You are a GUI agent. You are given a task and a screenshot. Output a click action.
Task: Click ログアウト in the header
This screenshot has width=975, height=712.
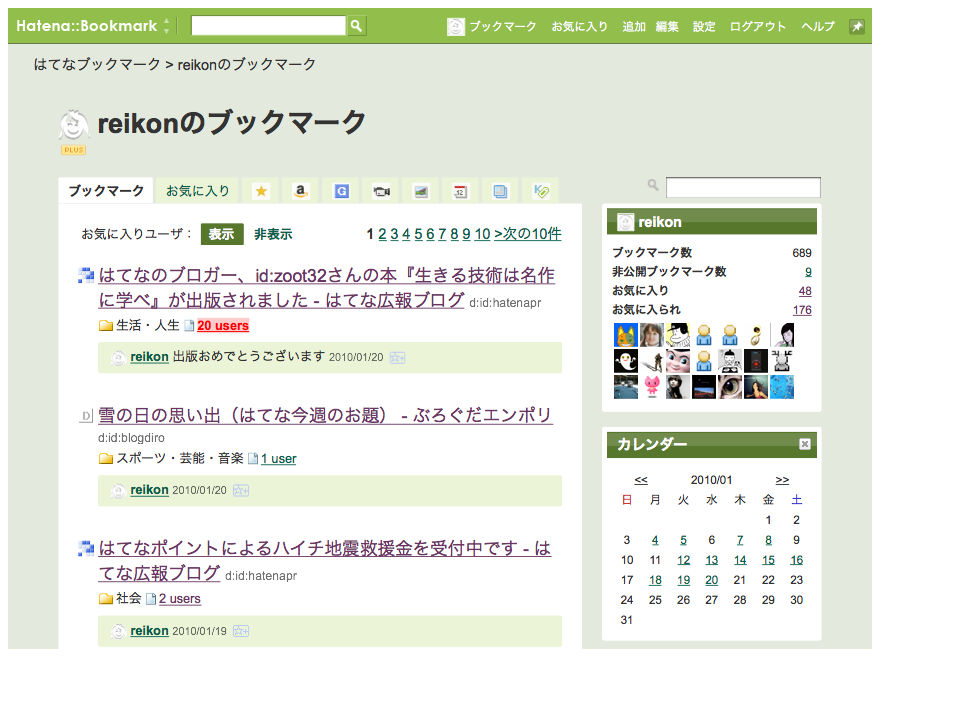757,26
